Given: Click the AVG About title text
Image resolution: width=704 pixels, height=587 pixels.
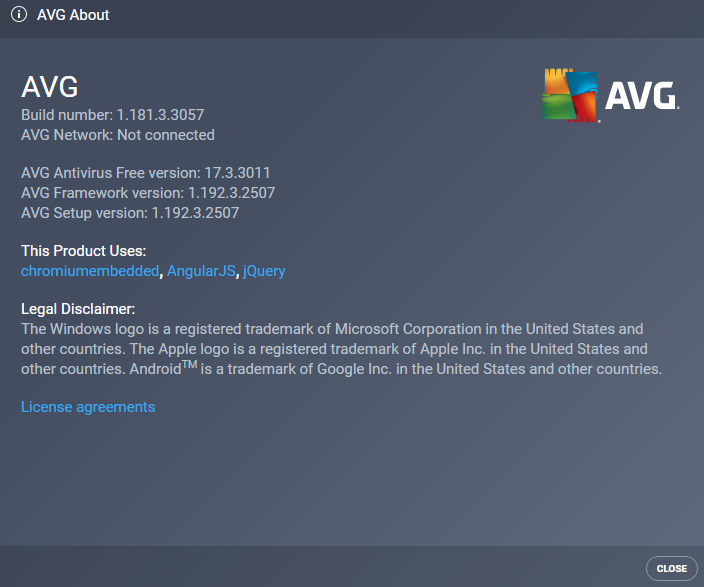Looking at the screenshot, I should click(x=73, y=15).
